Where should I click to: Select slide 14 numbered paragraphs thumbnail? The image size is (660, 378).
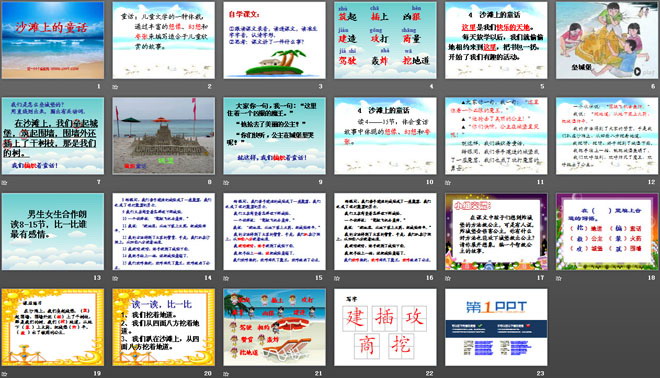point(164,232)
